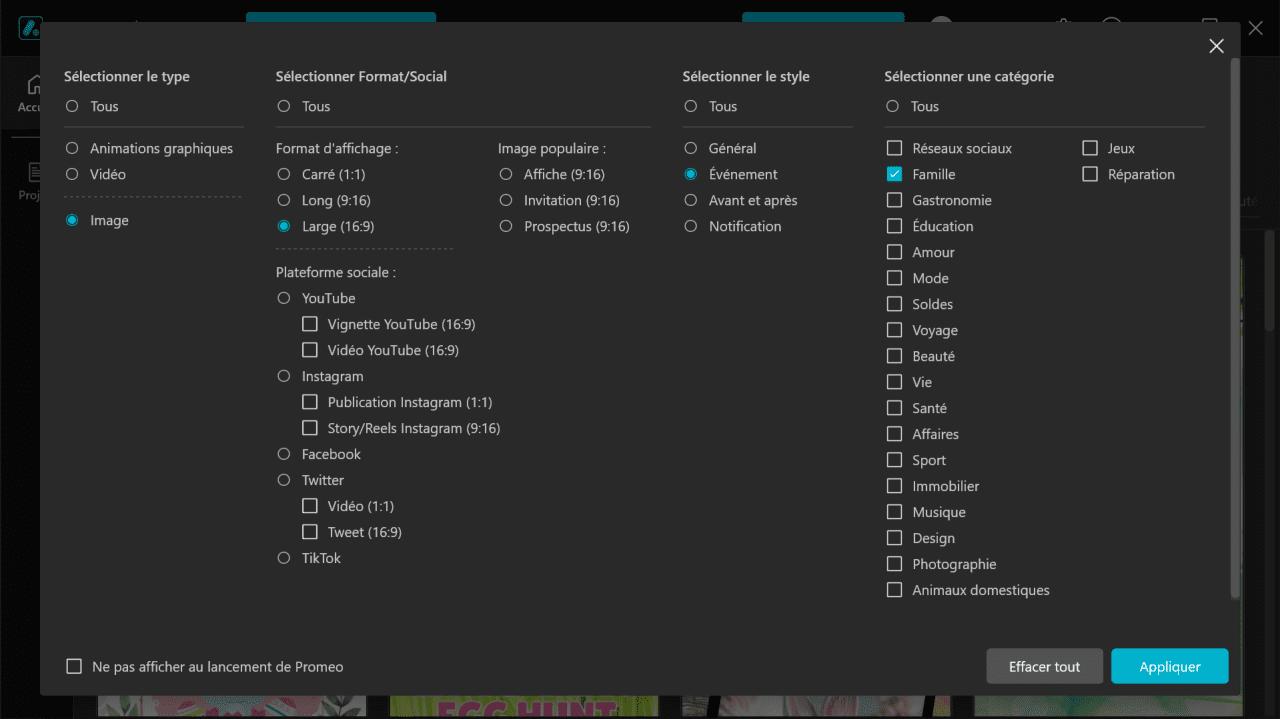
Task: Check Jeux category
Action: click(x=1090, y=148)
